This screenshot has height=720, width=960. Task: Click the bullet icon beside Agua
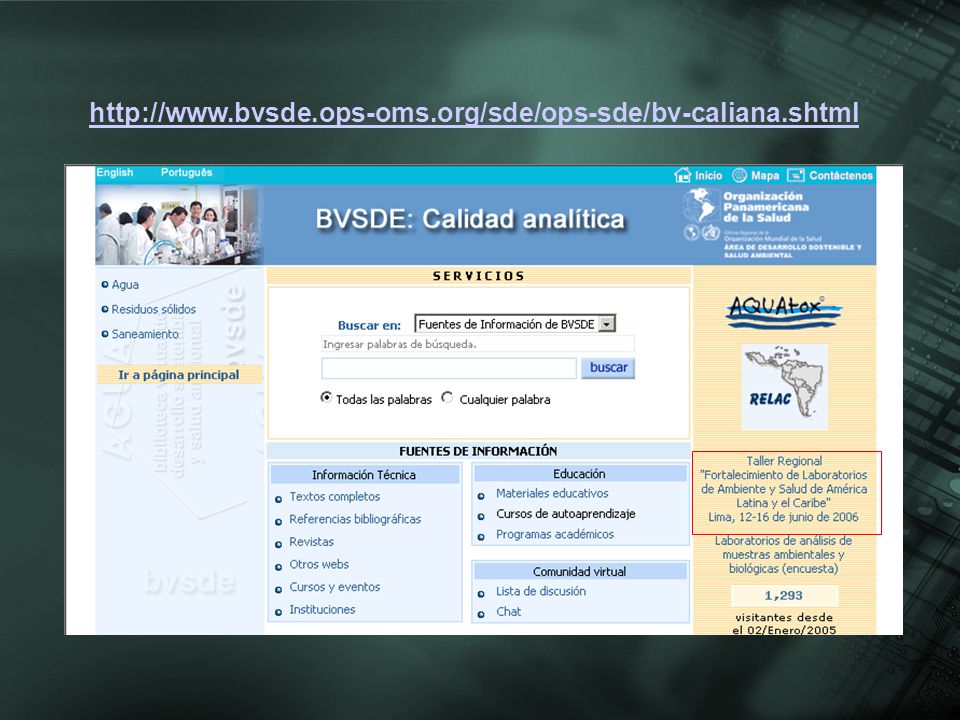click(x=105, y=285)
